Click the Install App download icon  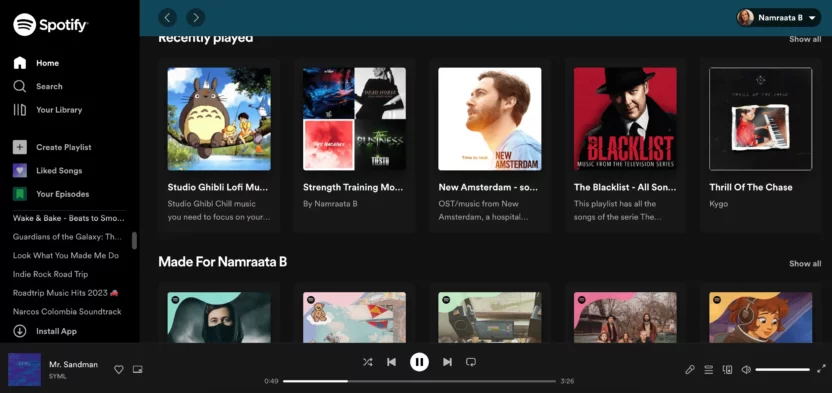tap(20, 331)
